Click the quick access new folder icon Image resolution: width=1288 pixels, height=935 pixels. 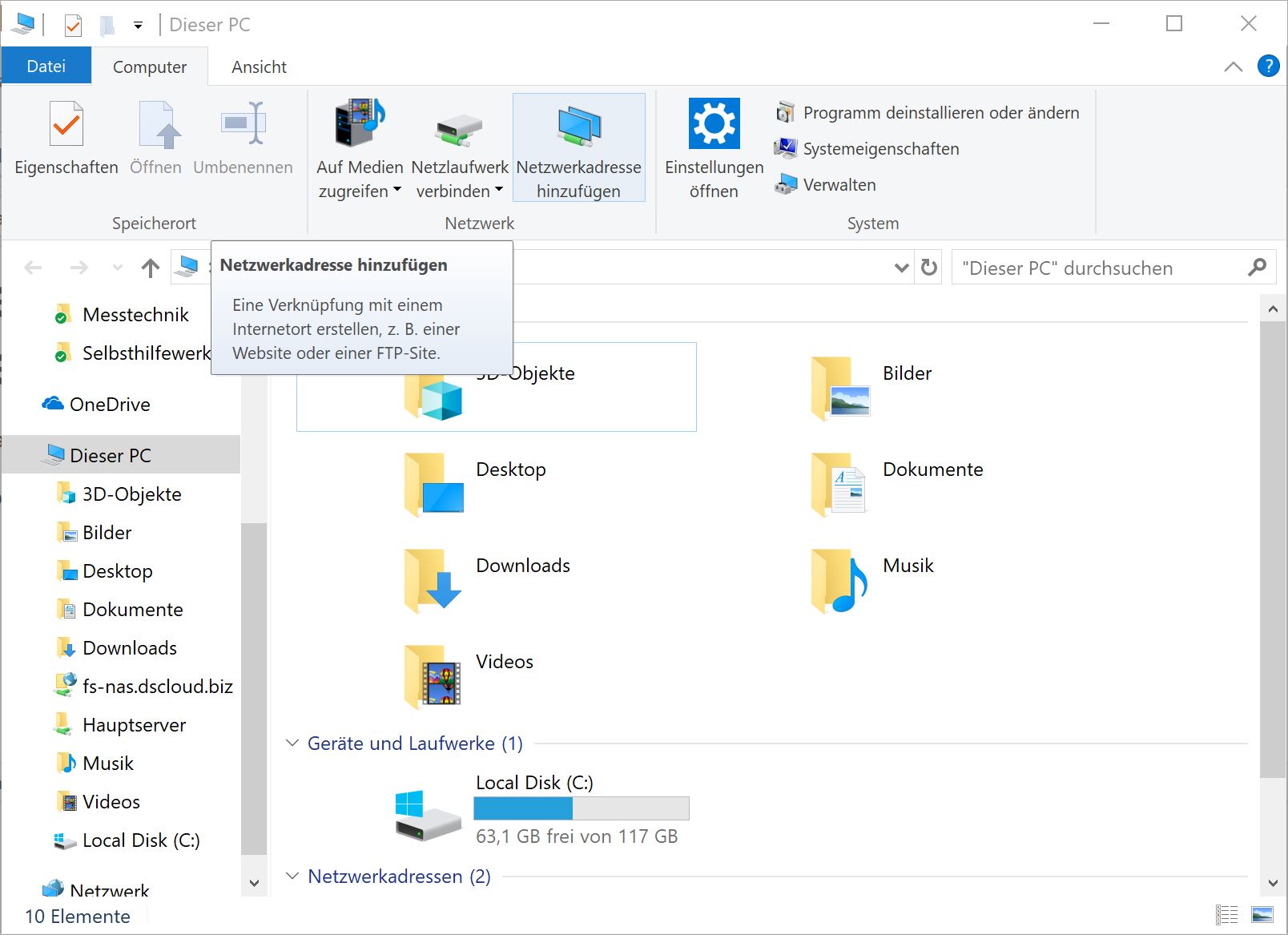(x=107, y=26)
